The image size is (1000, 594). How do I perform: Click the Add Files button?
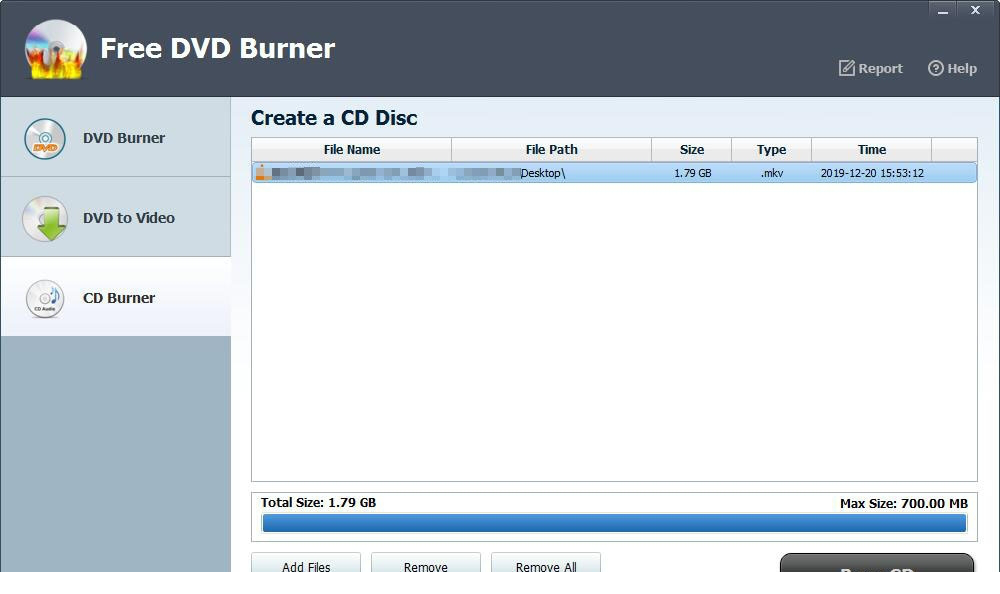coord(306,567)
